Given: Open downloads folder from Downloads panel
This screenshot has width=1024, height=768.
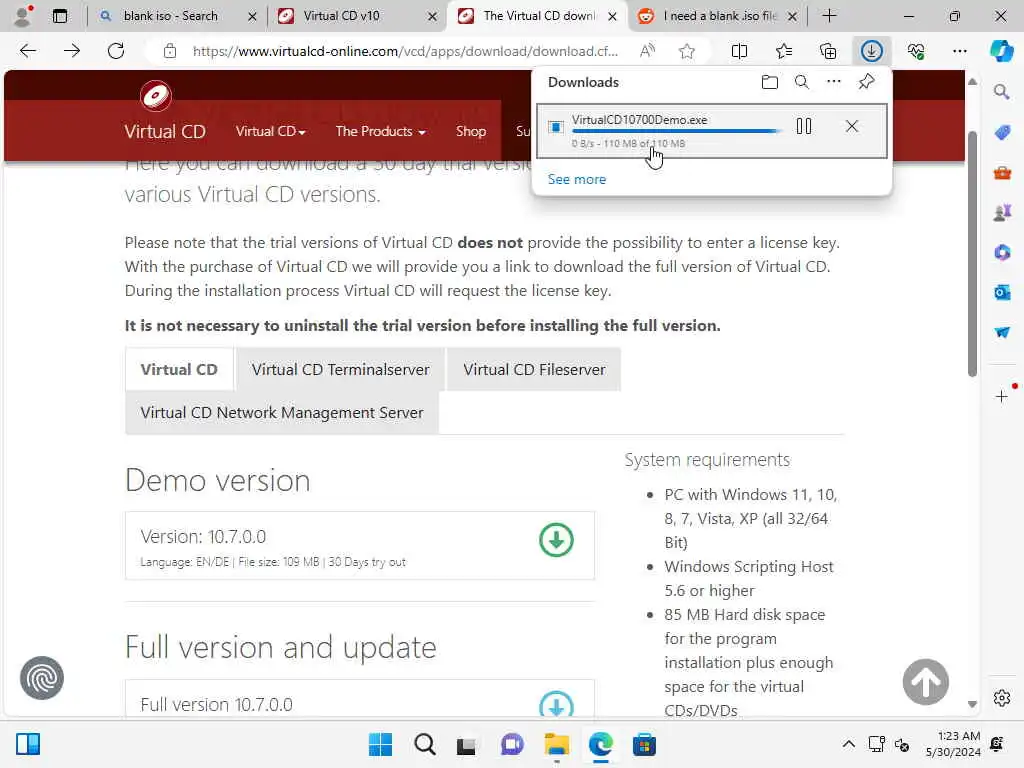Looking at the screenshot, I should click(770, 82).
